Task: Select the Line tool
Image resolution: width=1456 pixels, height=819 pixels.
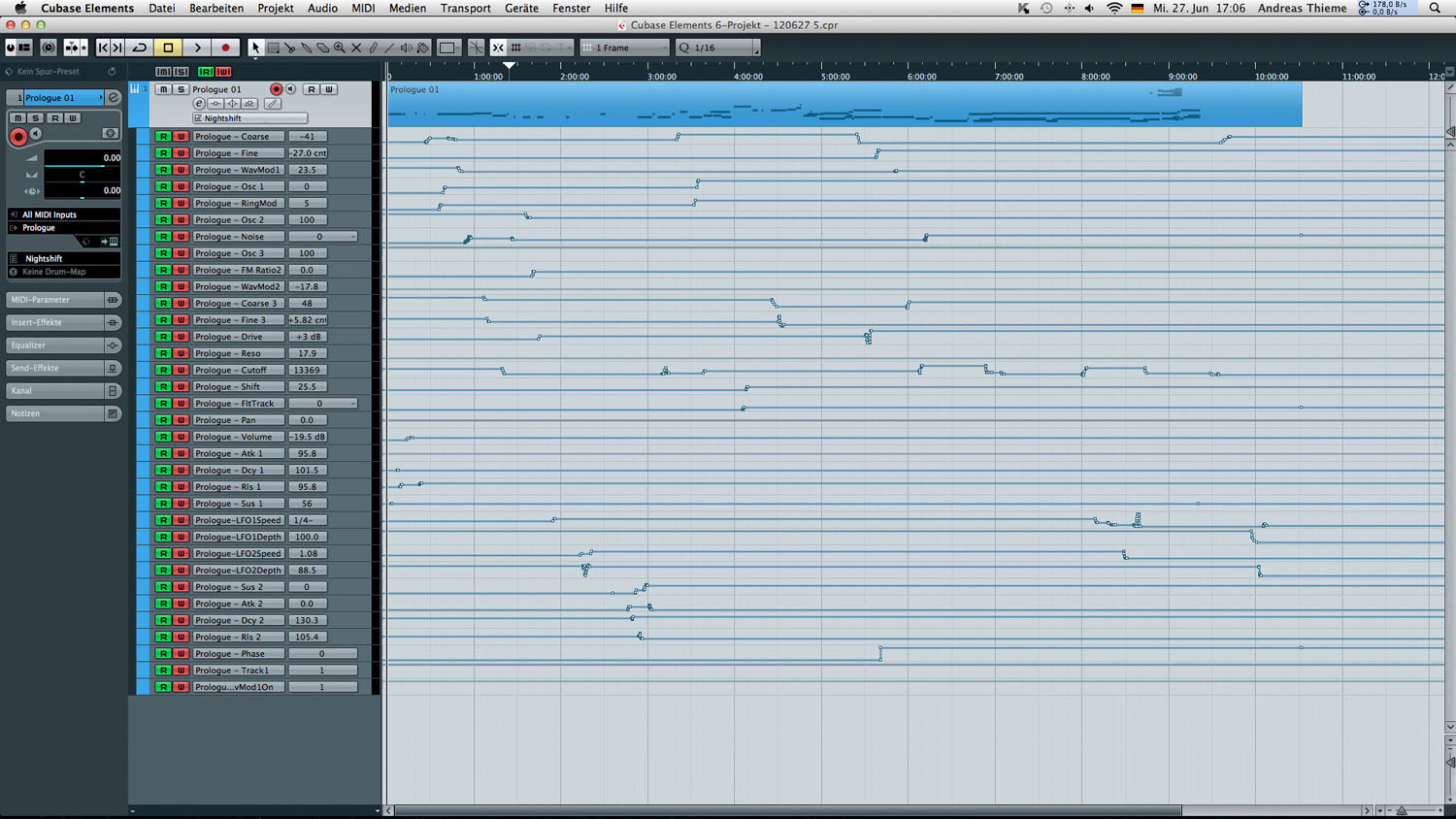Action: pyautogui.click(x=389, y=48)
